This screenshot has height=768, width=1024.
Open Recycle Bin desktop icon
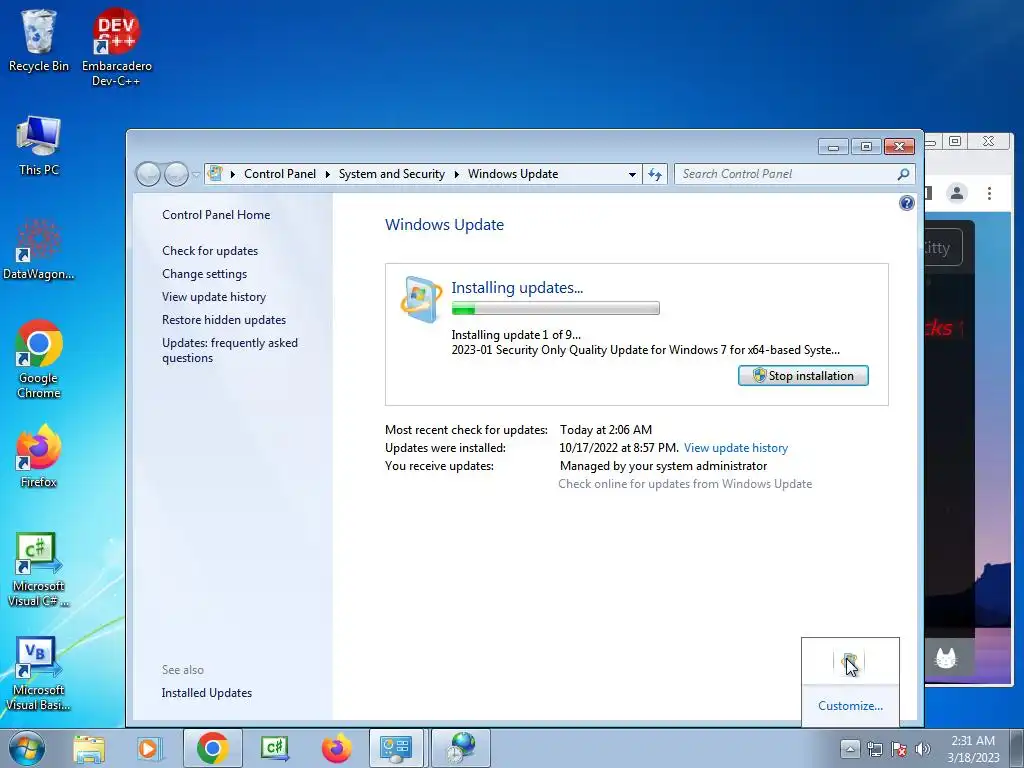click(x=39, y=40)
